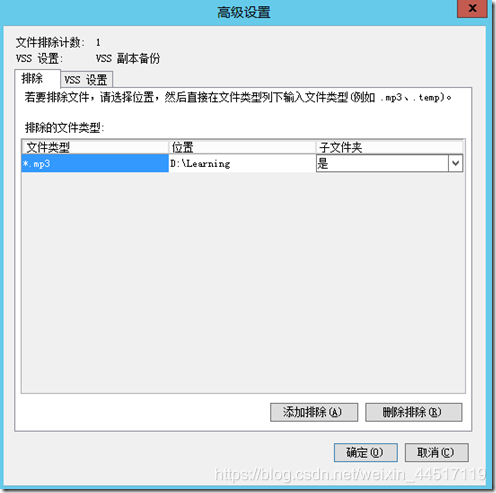Viewport: 496px width, 493px height.
Task: Click the D:\Learning location cell
Action: (x=242, y=163)
